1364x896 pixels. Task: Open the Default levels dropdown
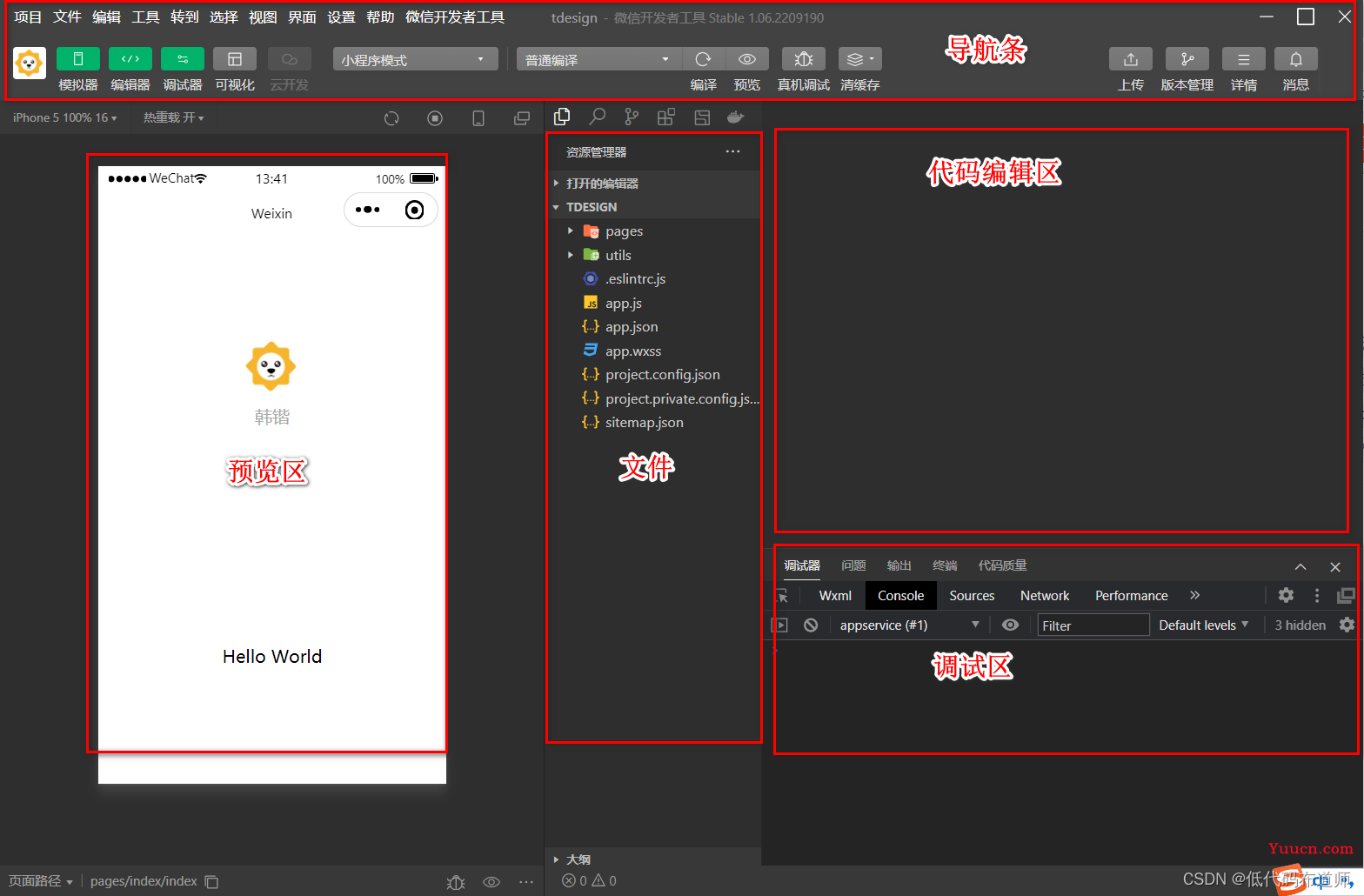[1203, 625]
